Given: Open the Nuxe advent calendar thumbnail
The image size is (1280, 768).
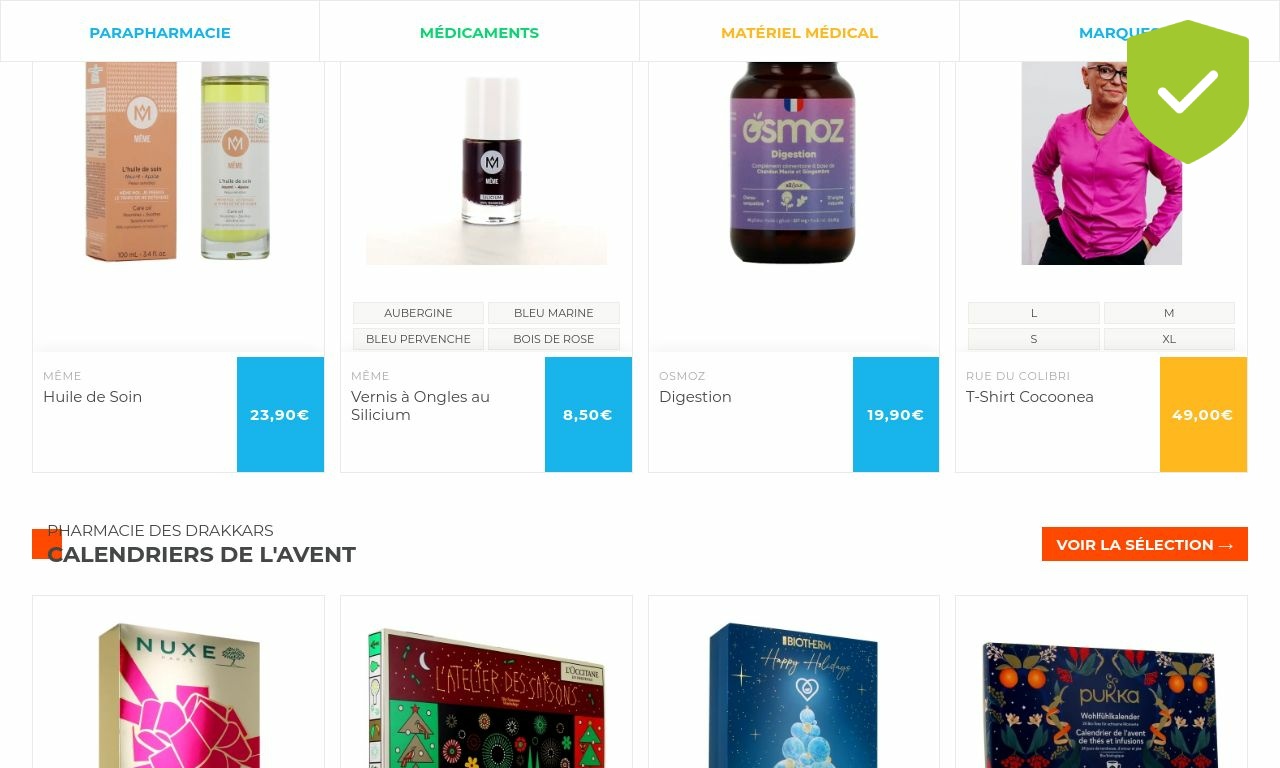Looking at the screenshot, I should click(179, 695).
